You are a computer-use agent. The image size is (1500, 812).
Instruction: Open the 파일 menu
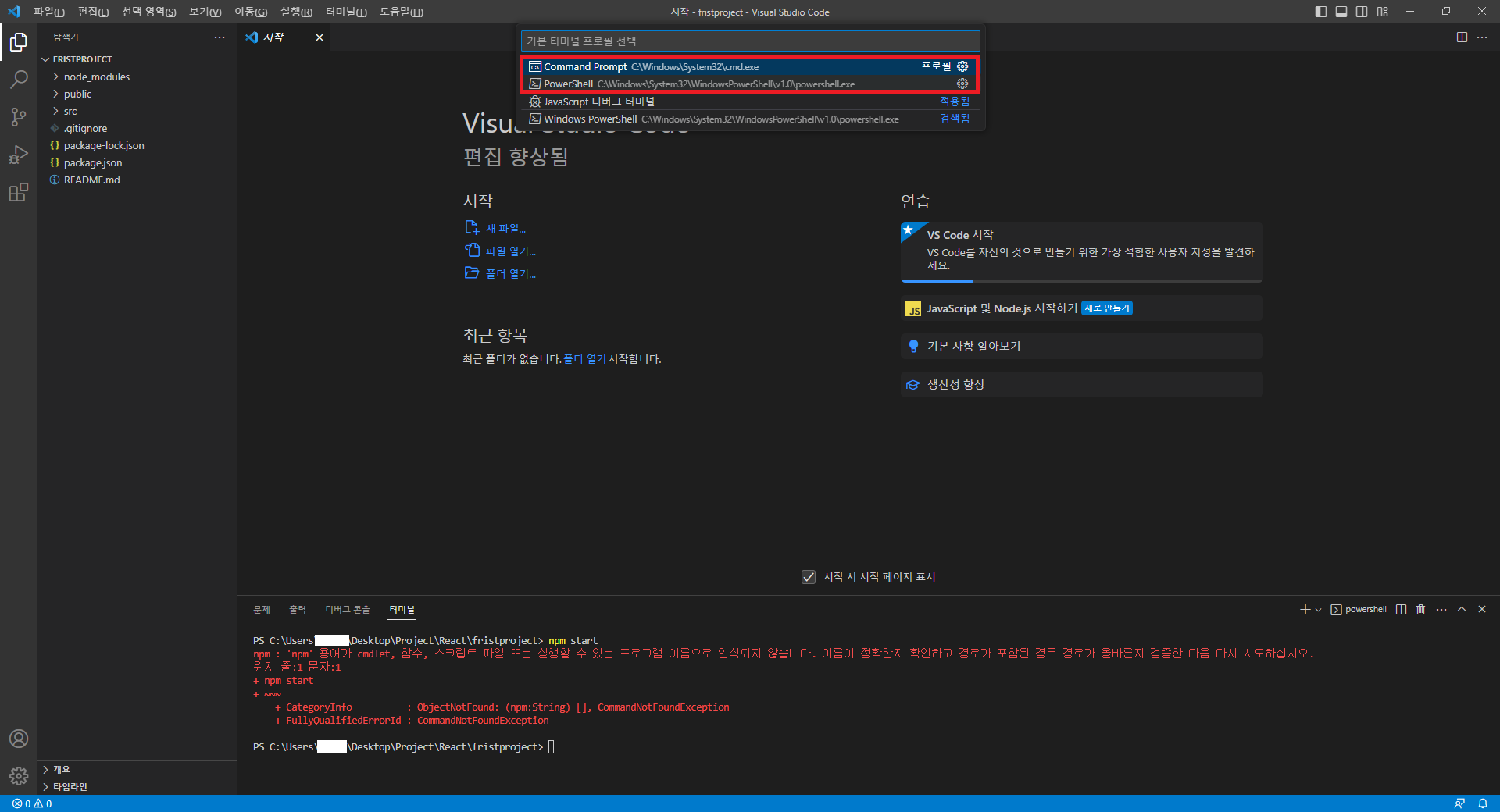click(48, 12)
